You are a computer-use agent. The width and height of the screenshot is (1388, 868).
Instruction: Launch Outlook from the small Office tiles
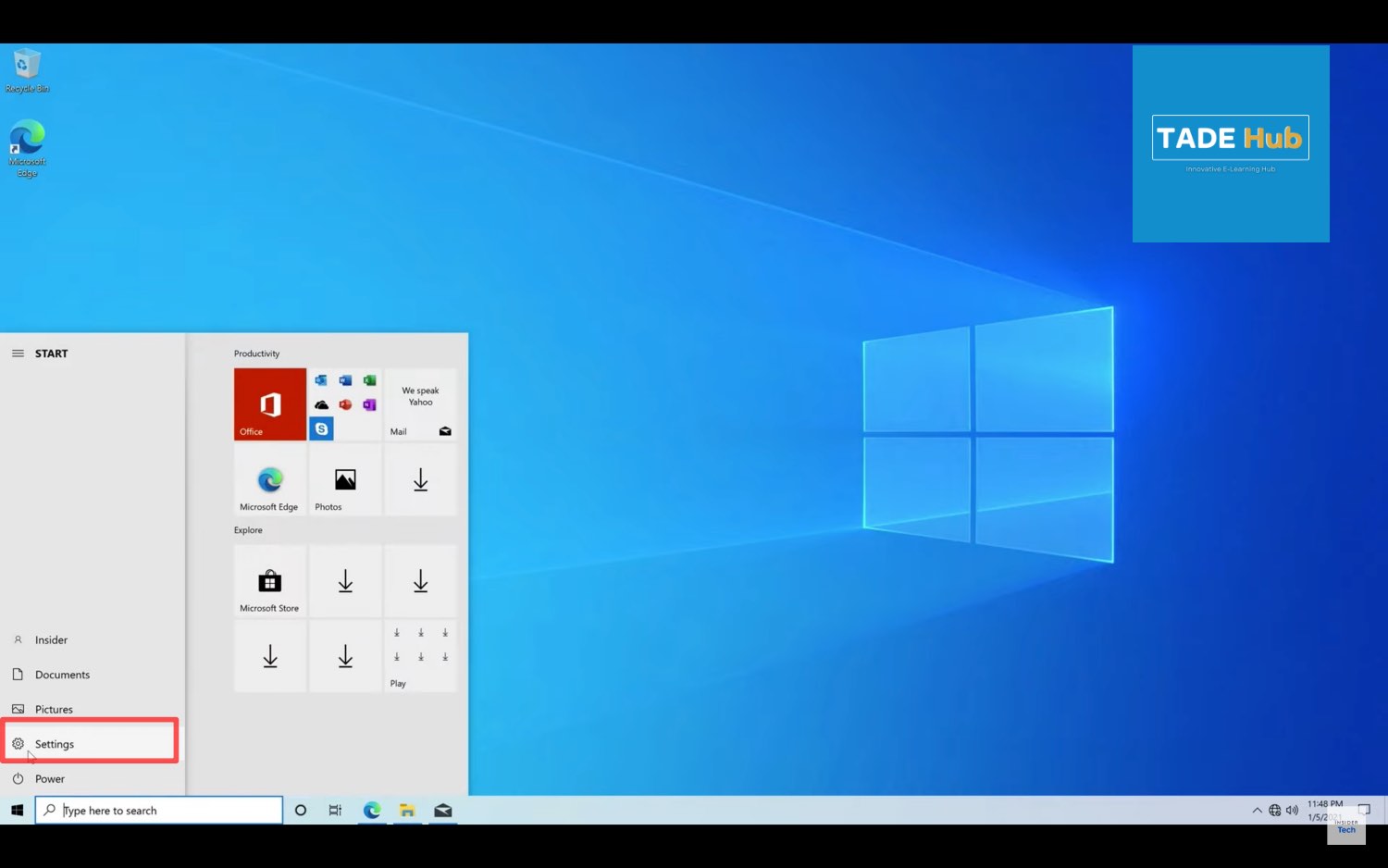[321, 380]
